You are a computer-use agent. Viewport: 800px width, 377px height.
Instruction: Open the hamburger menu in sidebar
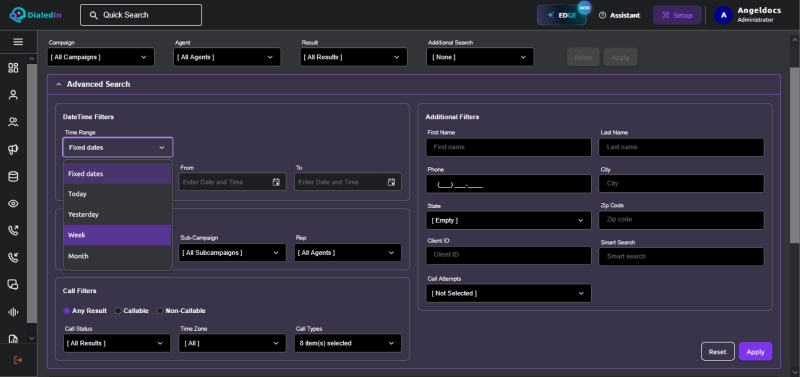(18, 42)
